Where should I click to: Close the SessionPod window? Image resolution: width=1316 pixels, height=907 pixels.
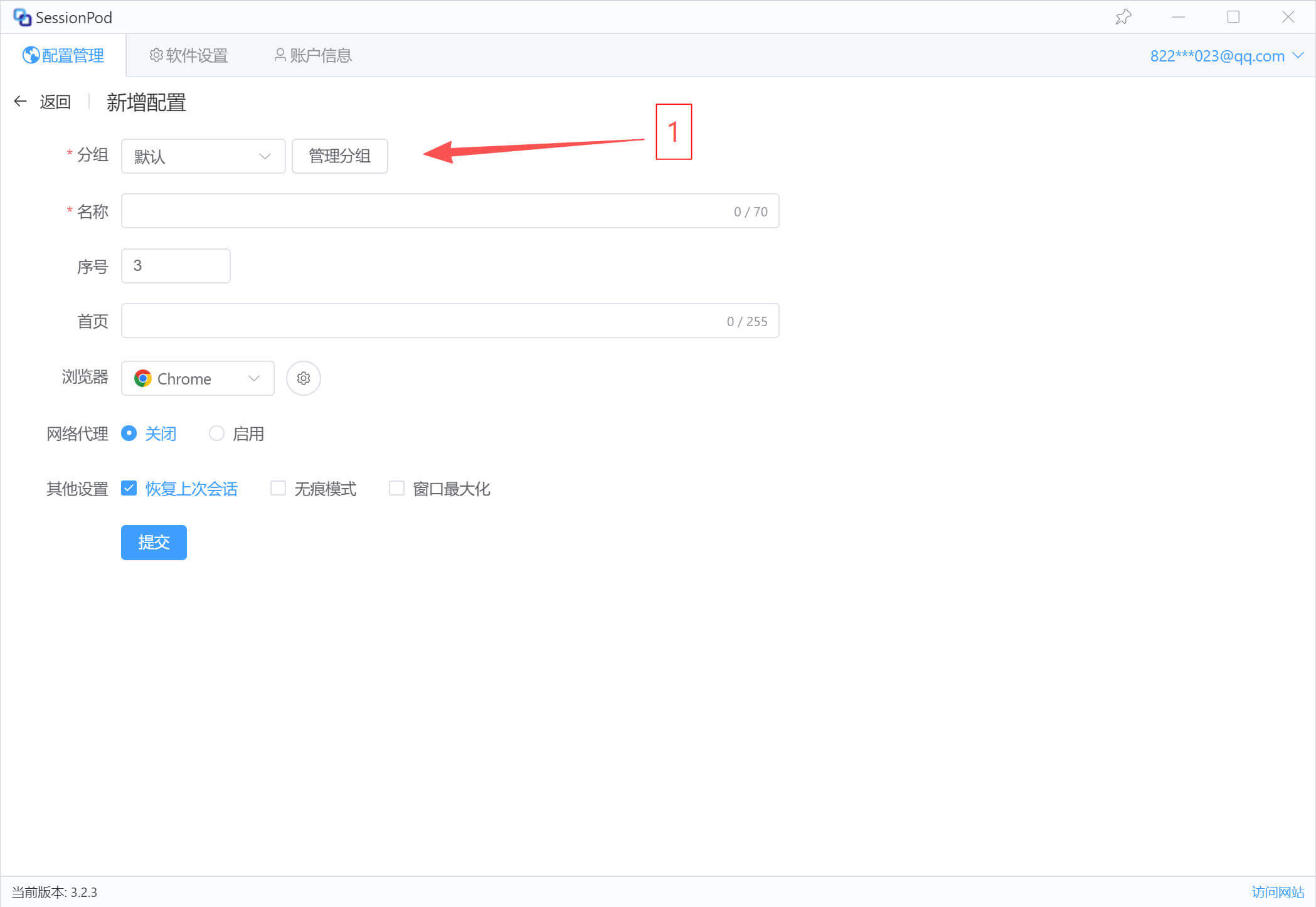tap(1288, 17)
